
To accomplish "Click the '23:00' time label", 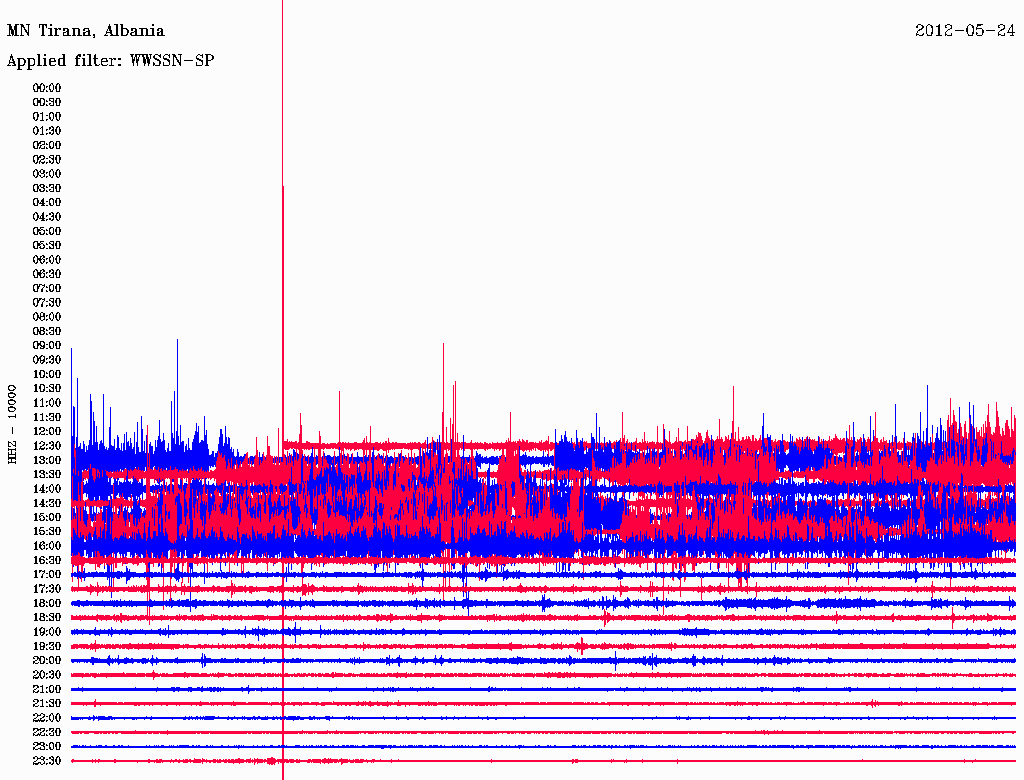I will (47, 747).
